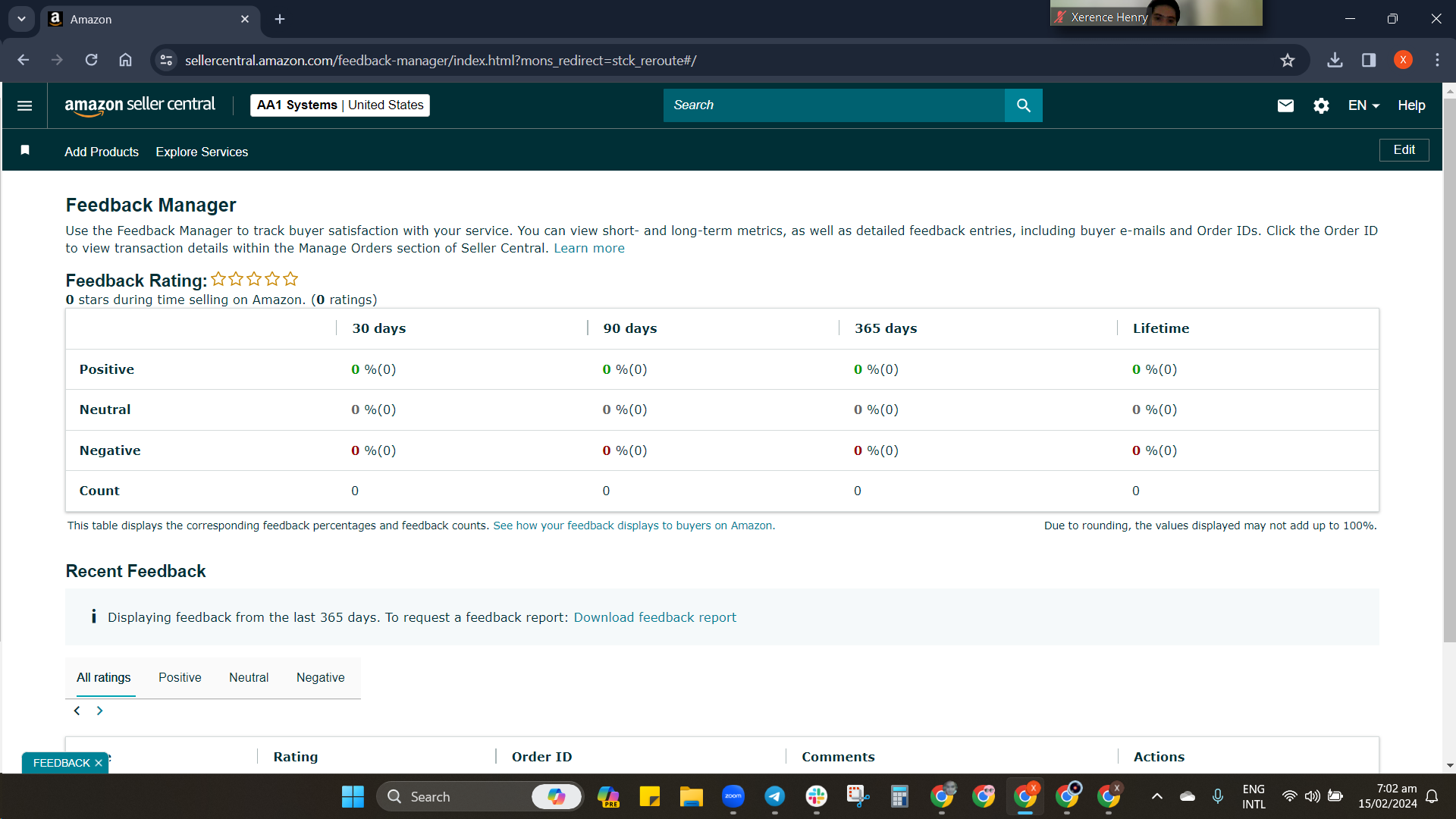This screenshot has height=819, width=1456.
Task: Open Sticky Notes from the taskbar
Action: point(649,796)
